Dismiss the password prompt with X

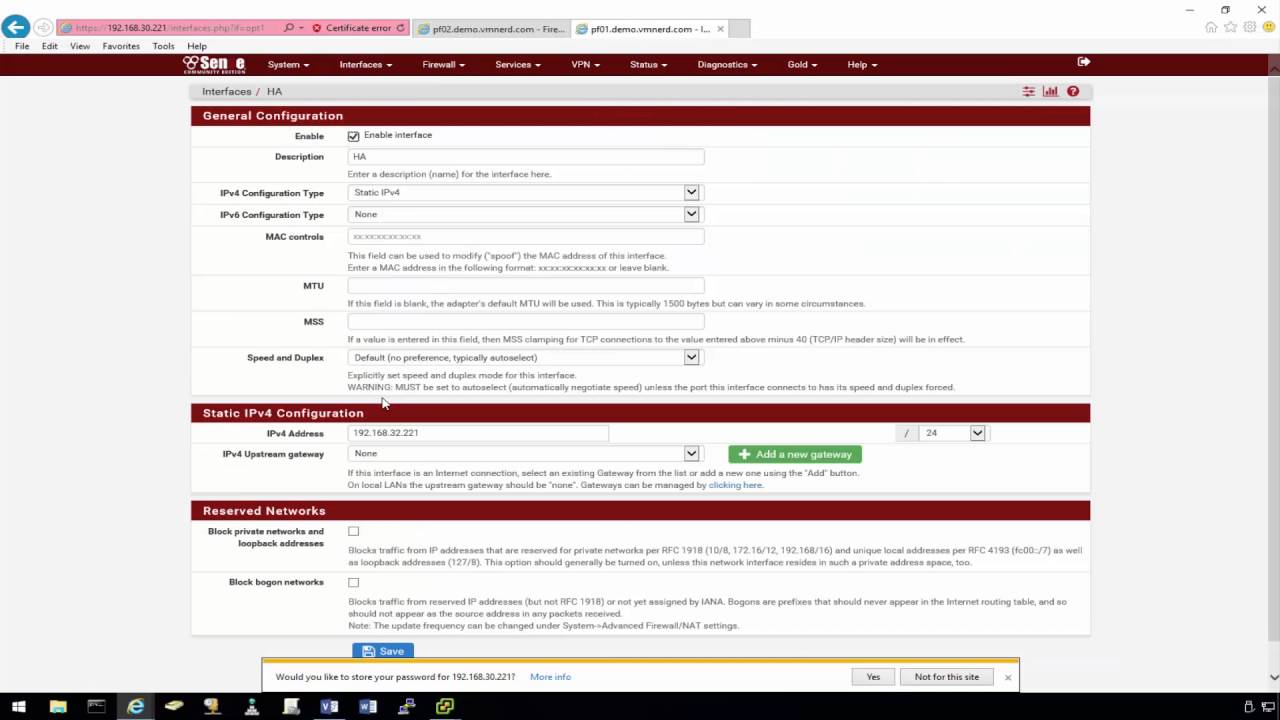coord(1008,677)
